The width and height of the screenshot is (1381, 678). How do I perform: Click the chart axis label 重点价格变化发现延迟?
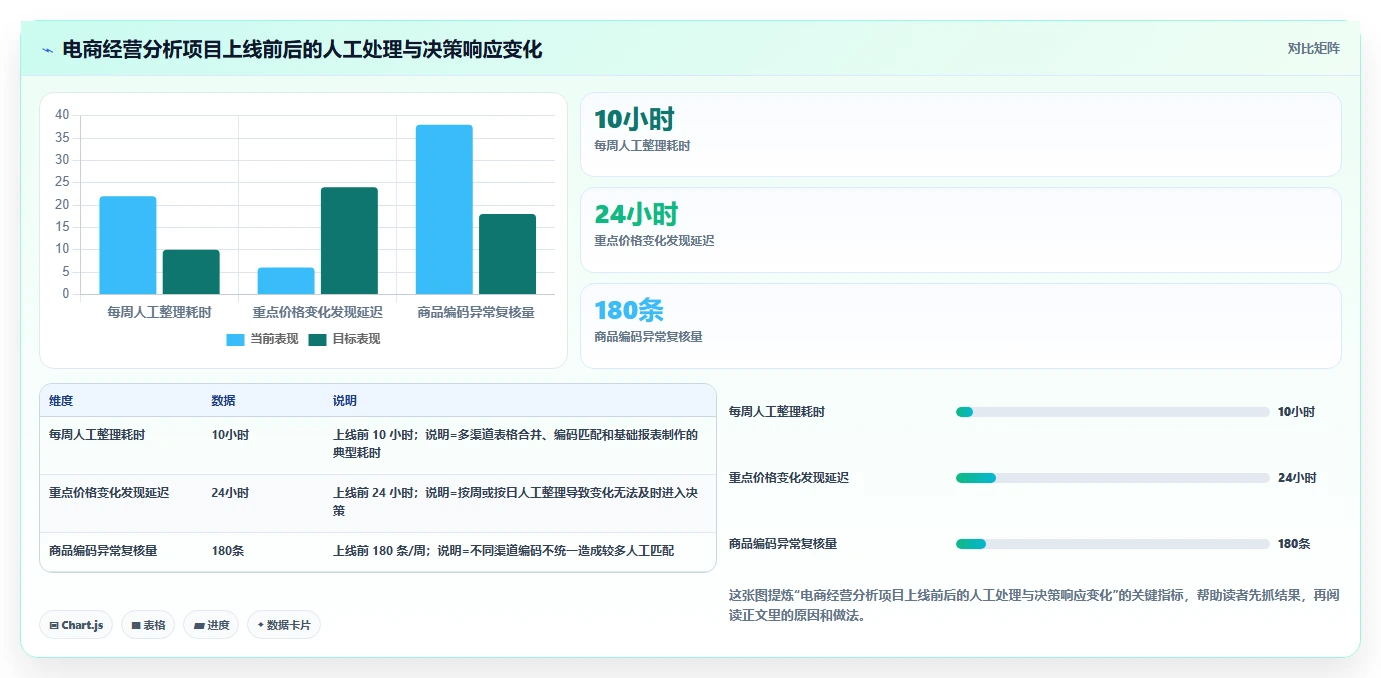[x=318, y=312]
